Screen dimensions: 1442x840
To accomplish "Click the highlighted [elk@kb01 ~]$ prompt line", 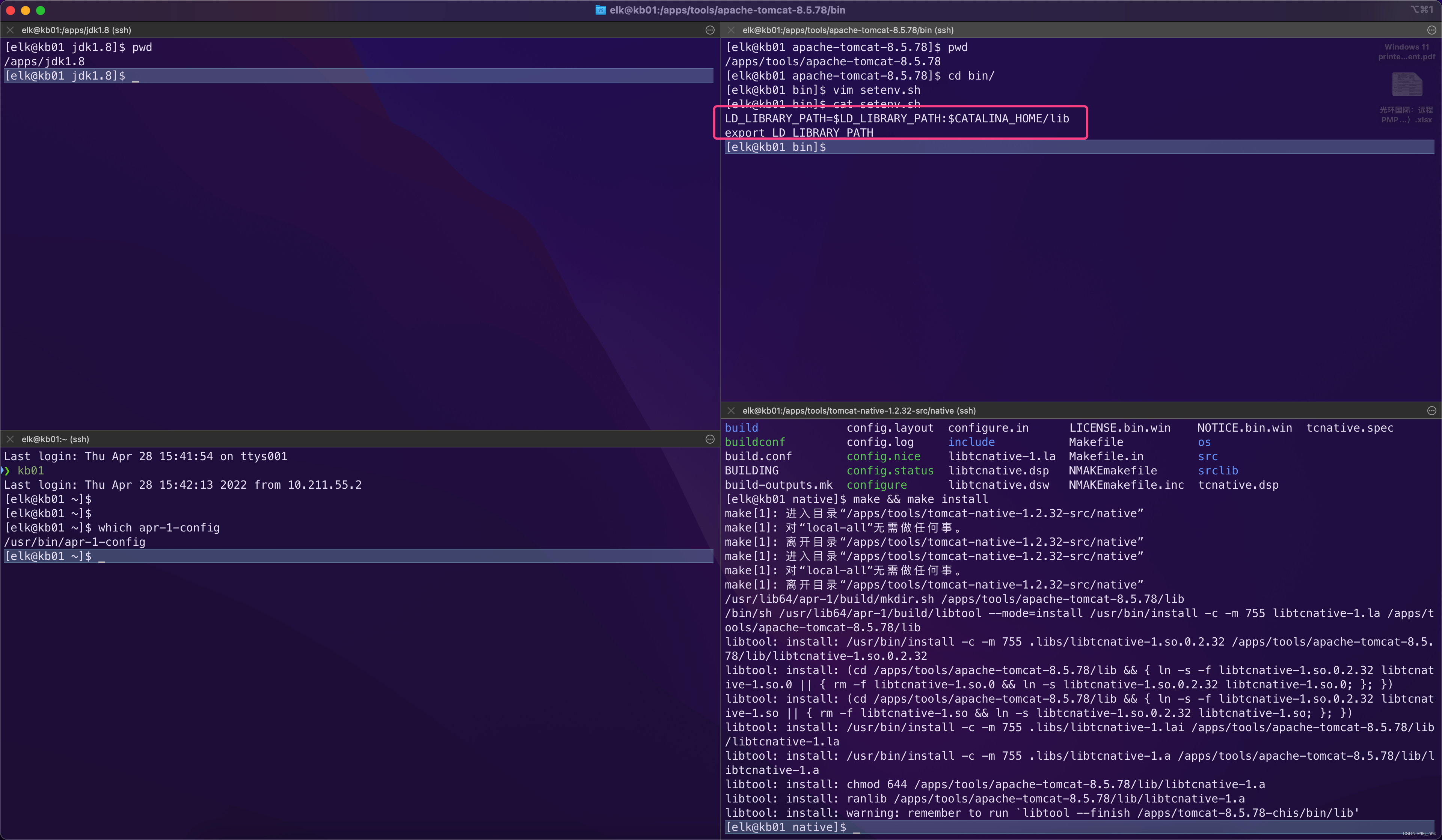I will [x=48, y=556].
